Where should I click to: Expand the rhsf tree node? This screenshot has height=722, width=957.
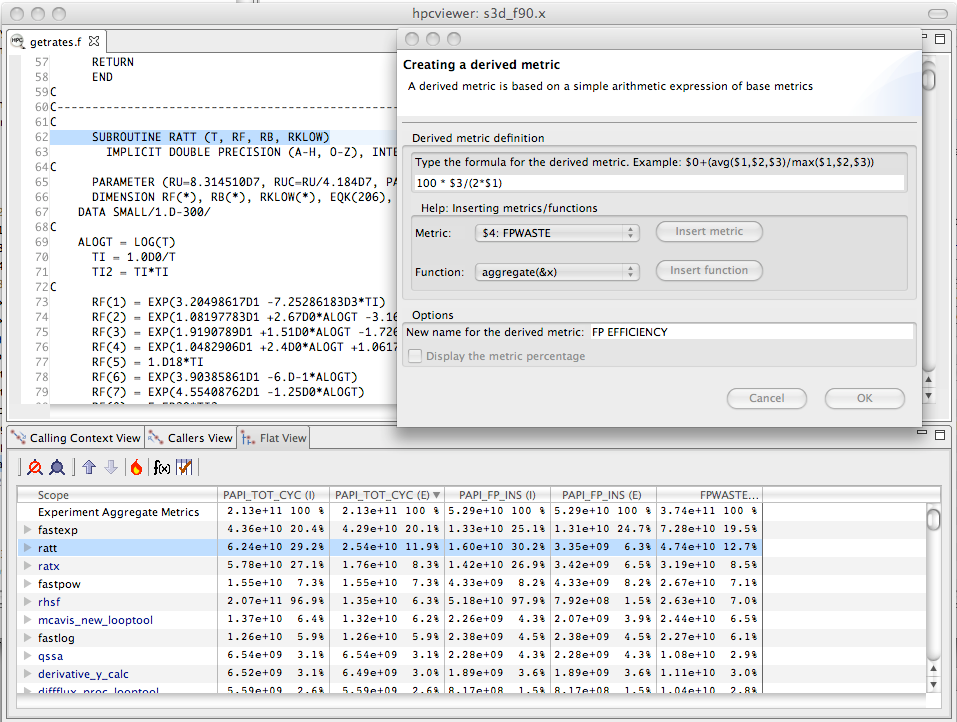click(x=27, y=602)
